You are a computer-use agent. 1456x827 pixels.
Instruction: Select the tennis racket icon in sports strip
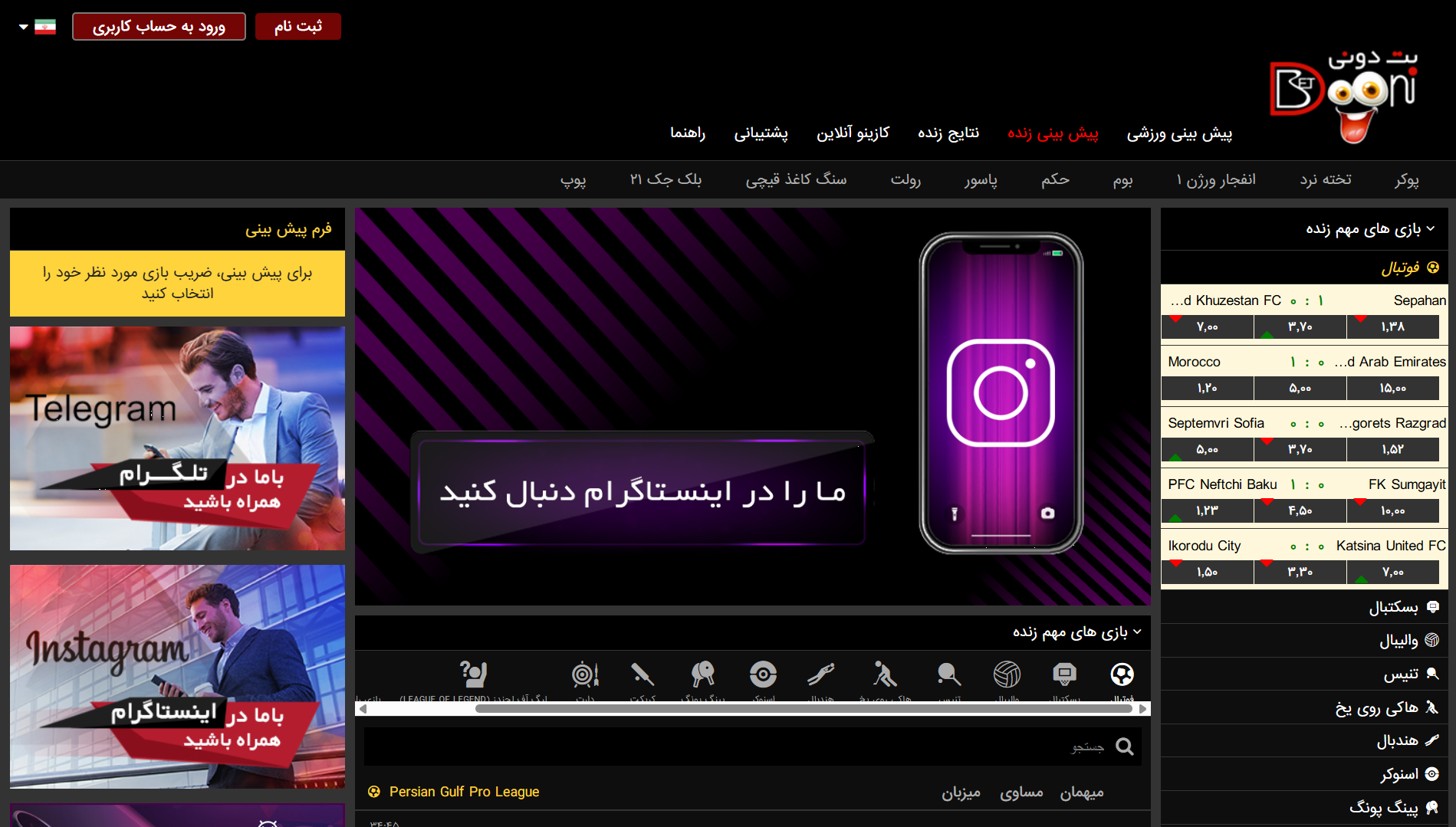949,674
